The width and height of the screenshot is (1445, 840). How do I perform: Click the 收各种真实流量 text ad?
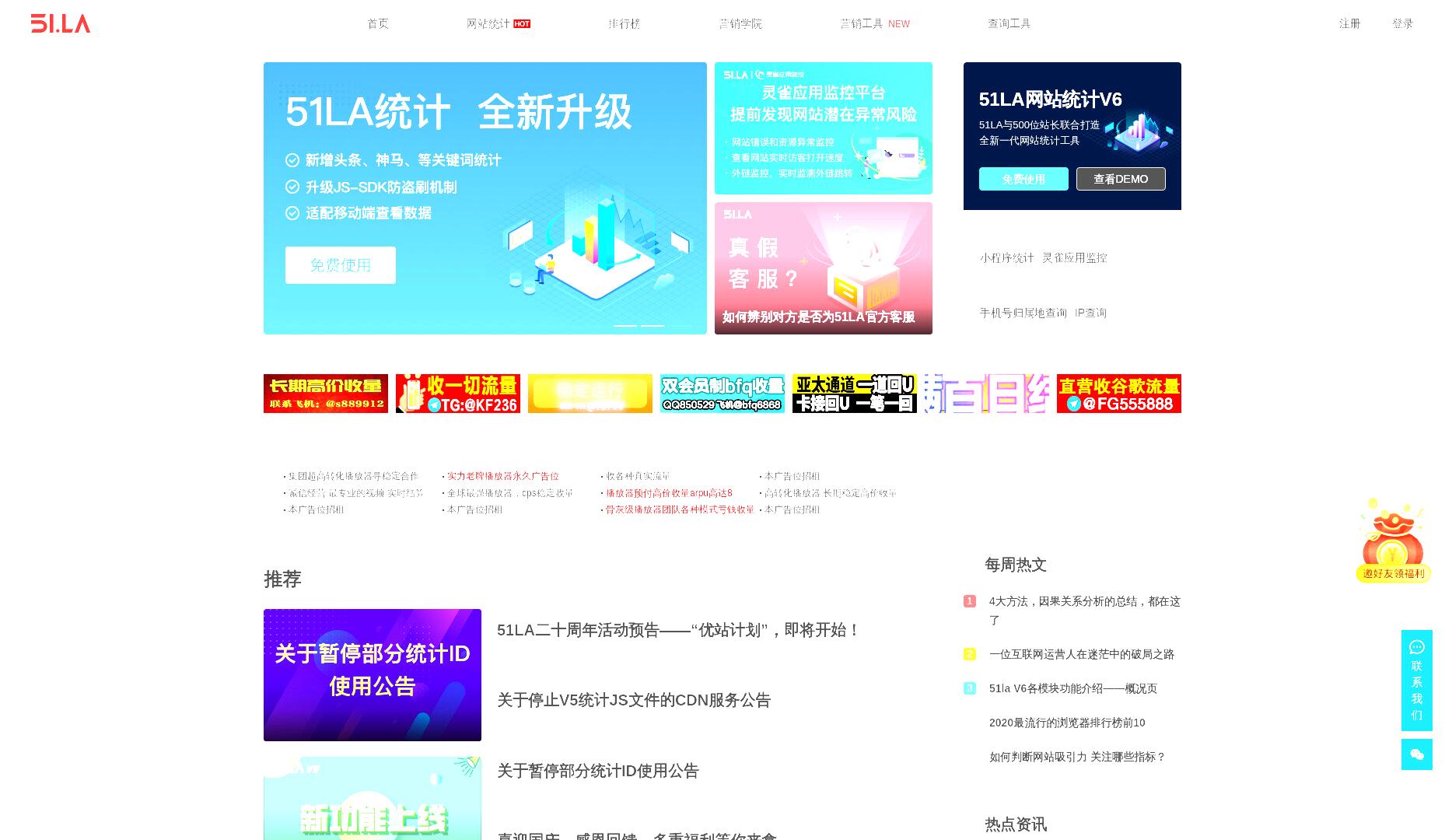pos(638,476)
